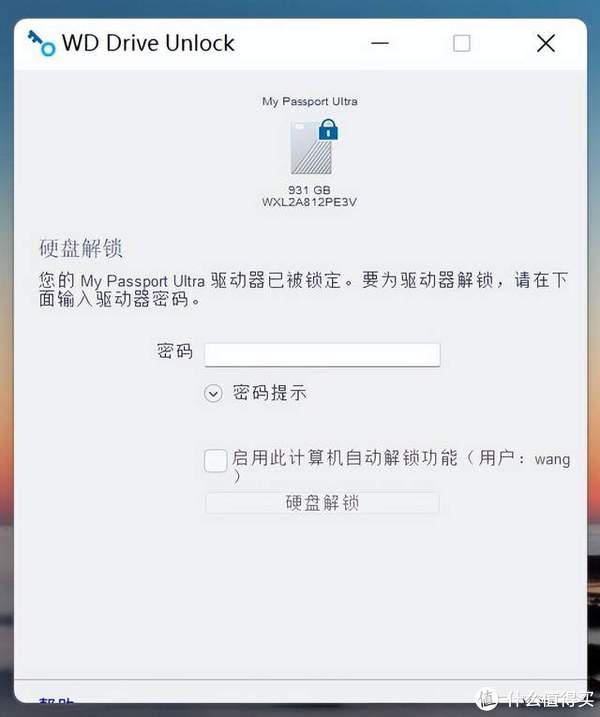Select the My Passport Ultra drive icon
This screenshot has height=717, width=600.
coord(311,148)
